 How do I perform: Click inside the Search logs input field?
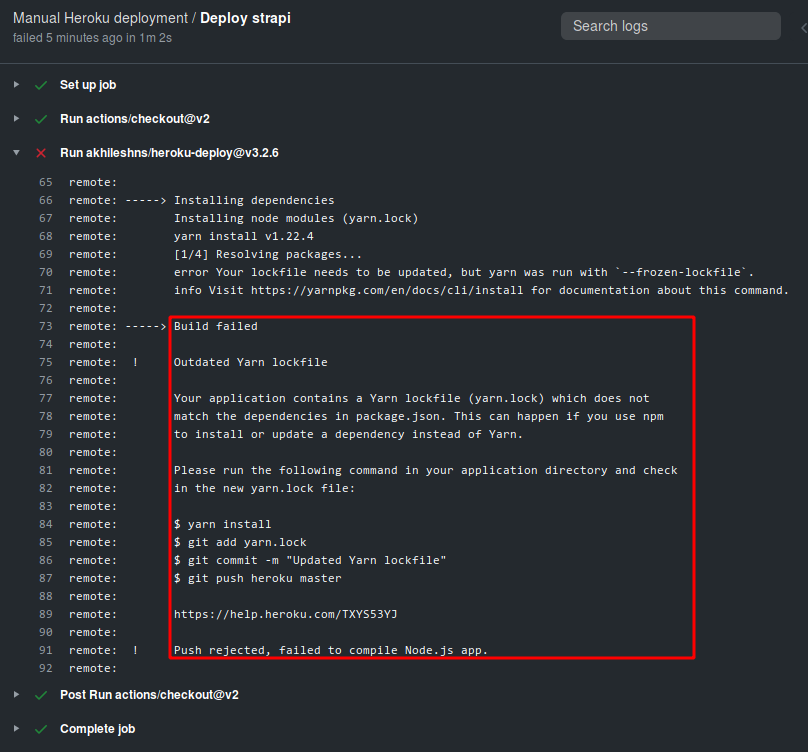click(x=670, y=25)
